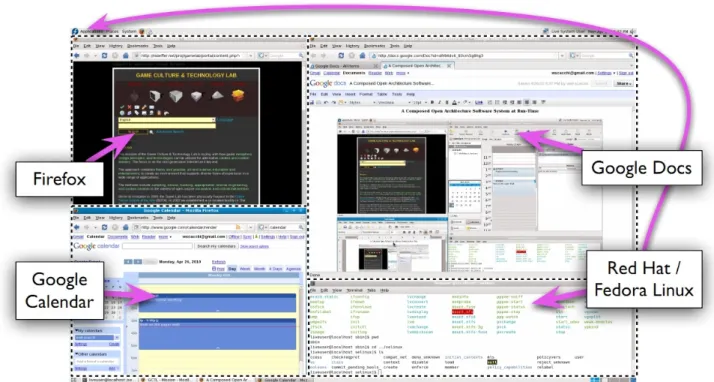Go back in Google Calendar Firefox window
This screenshot has width=714, height=382.
[x=76, y=227]
